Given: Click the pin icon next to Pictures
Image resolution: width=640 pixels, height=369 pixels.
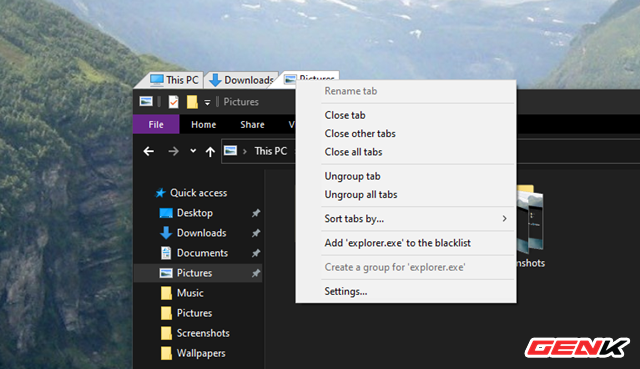Looking at the screenshot, I should click(x=256, y=273).
